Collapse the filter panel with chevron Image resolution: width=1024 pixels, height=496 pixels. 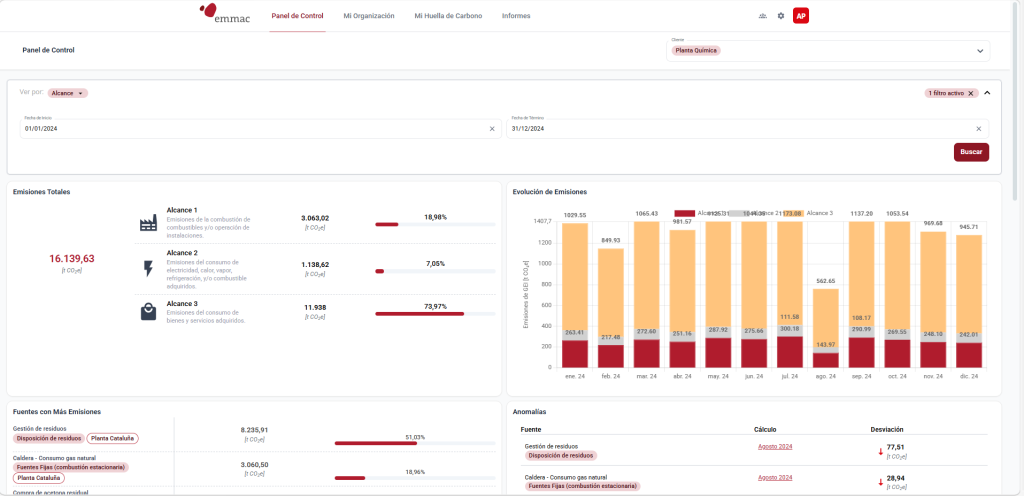987,92
